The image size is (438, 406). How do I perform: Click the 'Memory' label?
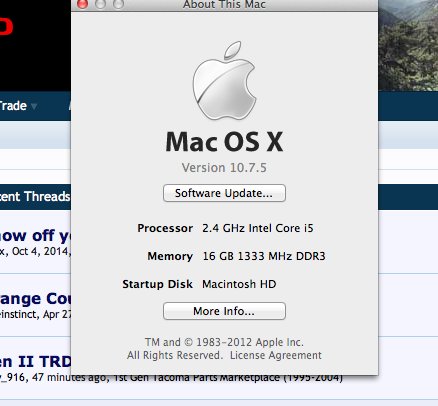click(170, 256)
